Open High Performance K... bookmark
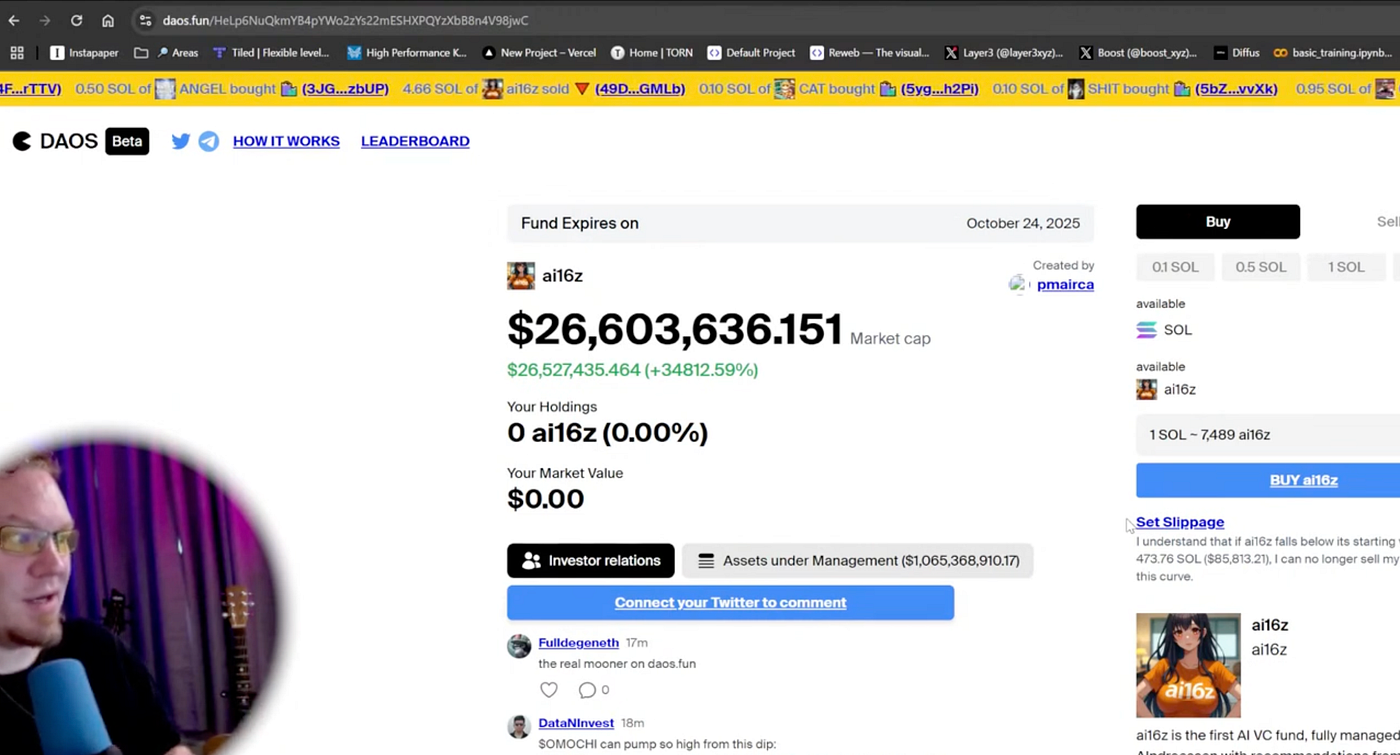 407,53
